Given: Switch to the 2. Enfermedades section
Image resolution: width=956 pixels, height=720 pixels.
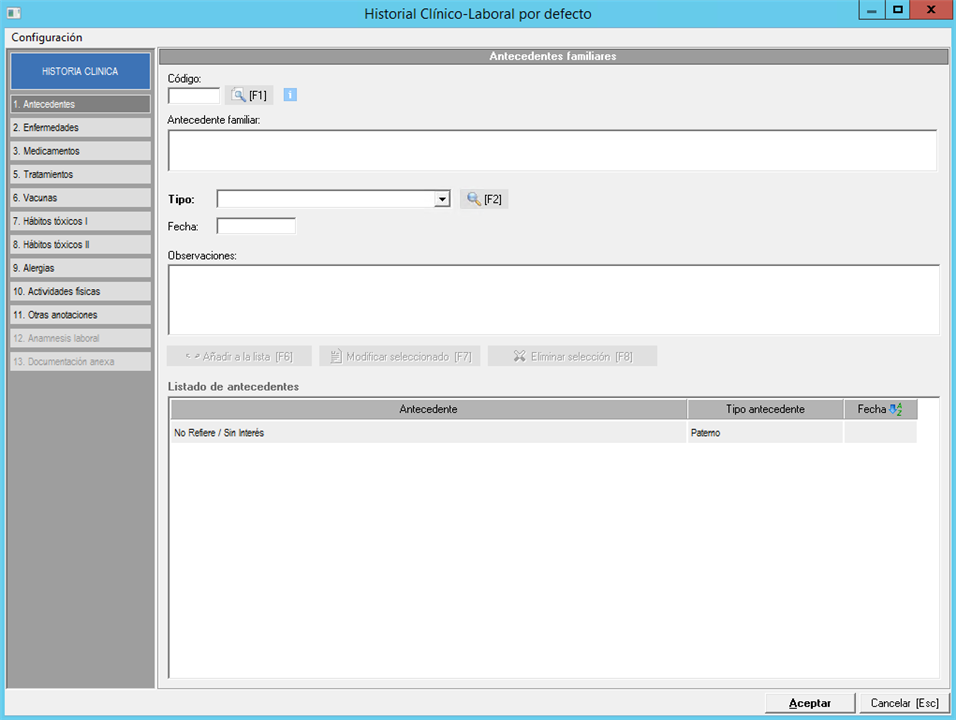Looking at the screenshot, I should (x=79, y=127).
